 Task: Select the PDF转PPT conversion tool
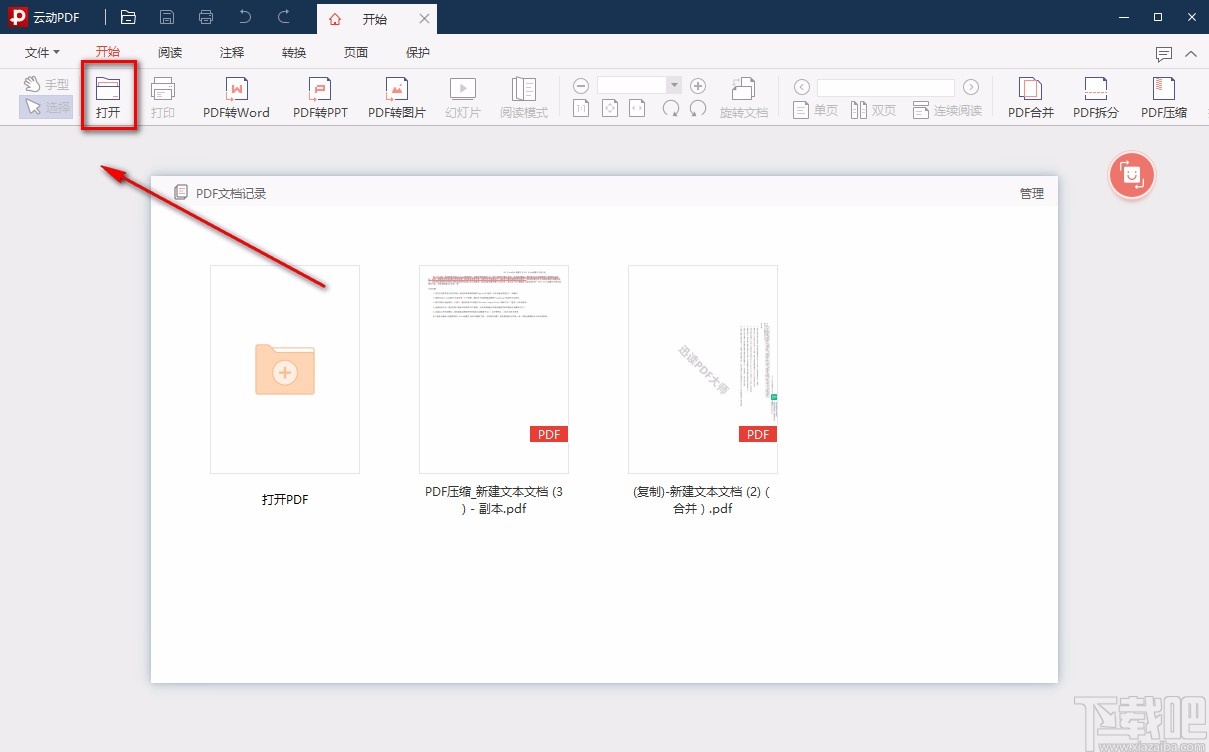click(x=320, y=97)
